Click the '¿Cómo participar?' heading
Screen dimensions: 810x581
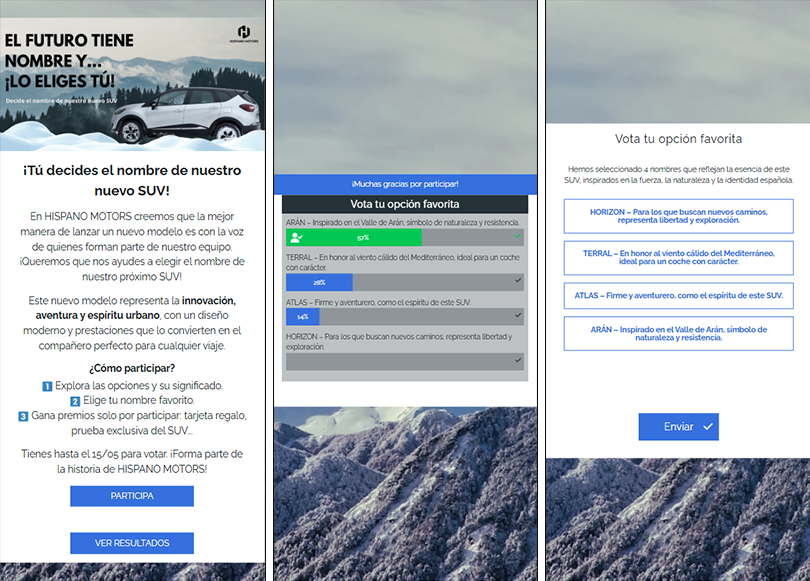[x=132, y=368]
